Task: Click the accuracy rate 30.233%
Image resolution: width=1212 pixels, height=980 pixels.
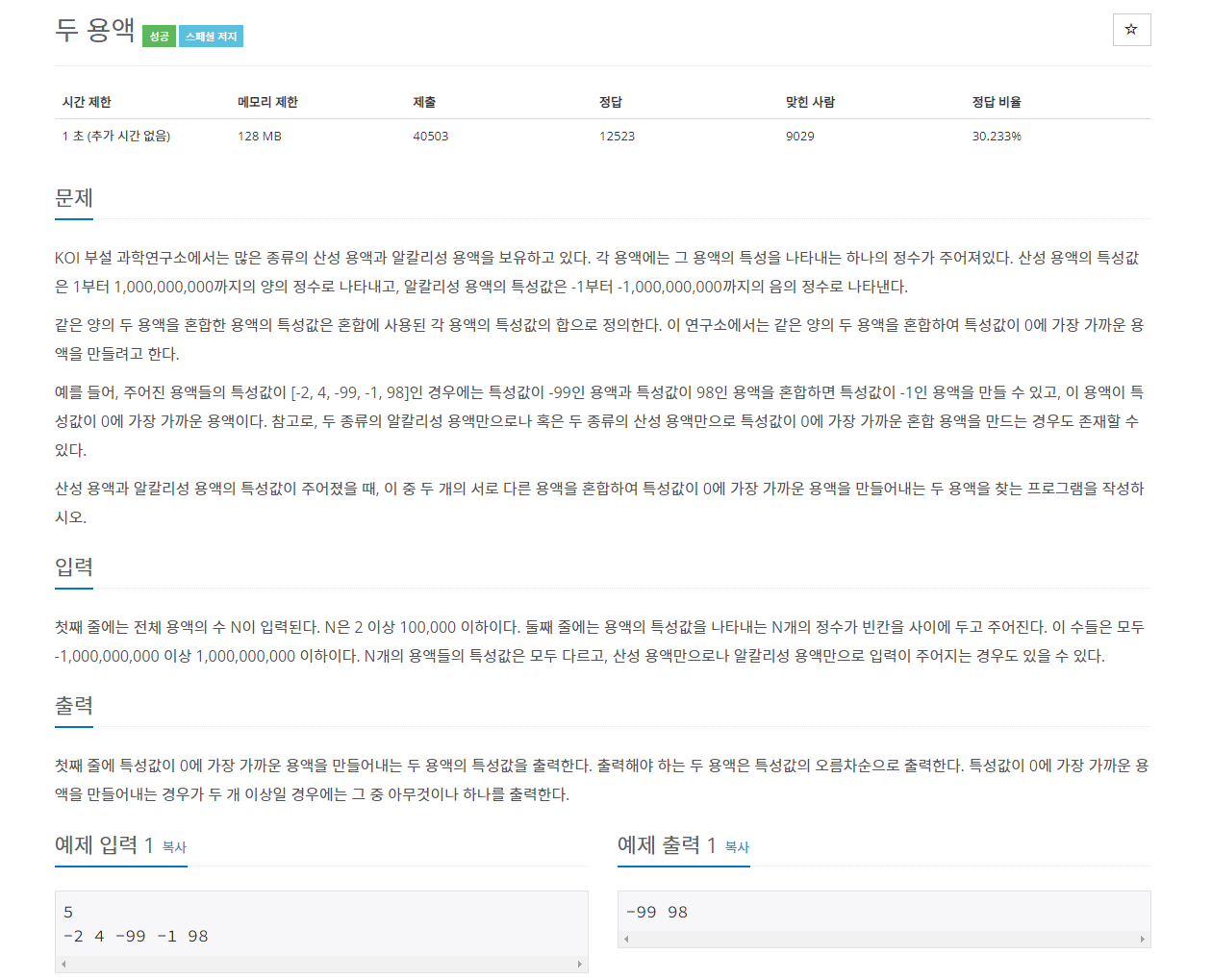Action: click(997, 137)
